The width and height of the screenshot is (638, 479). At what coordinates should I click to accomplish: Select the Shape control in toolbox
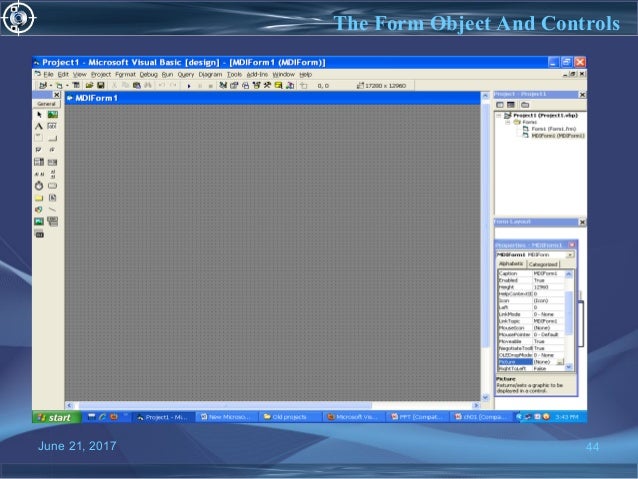(39, 210)
